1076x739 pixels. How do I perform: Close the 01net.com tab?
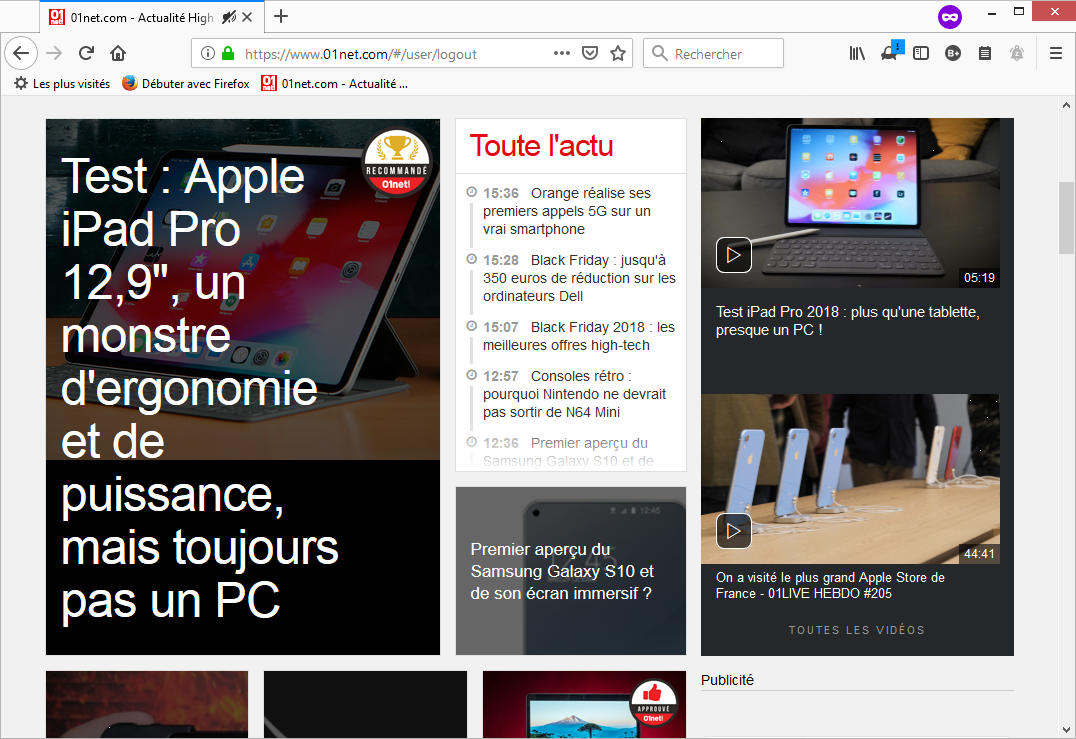click(248, 17)
